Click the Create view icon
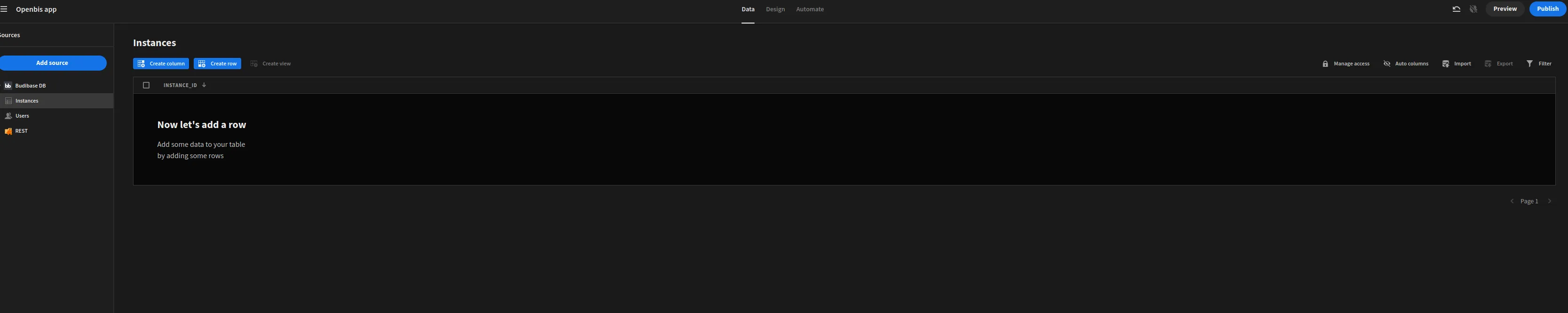This screenshot has height=313, width=1568. [x=254, y=64]
